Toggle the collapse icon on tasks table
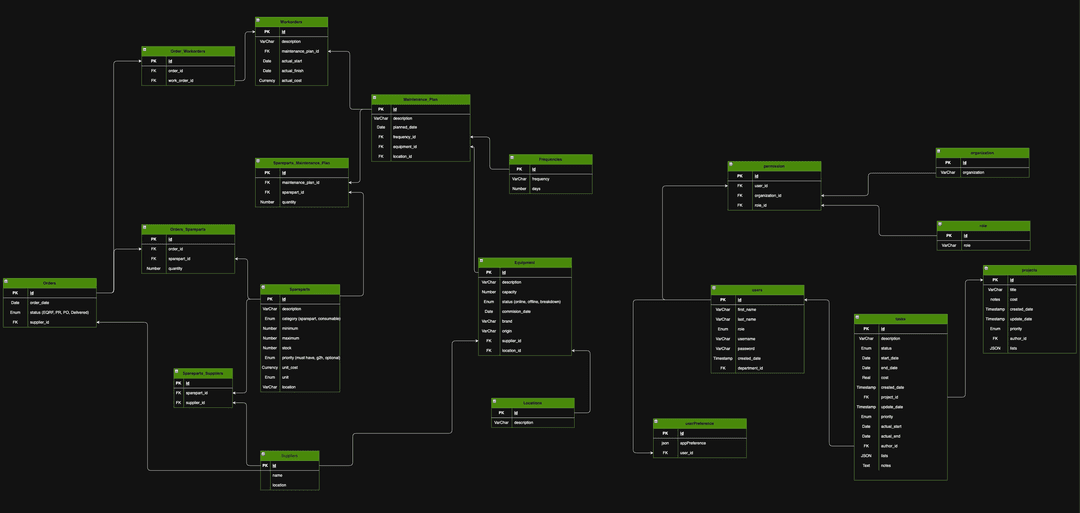The height and width of the screenshot is (513, 1080). pyautogui.click(x=858, y=317)
